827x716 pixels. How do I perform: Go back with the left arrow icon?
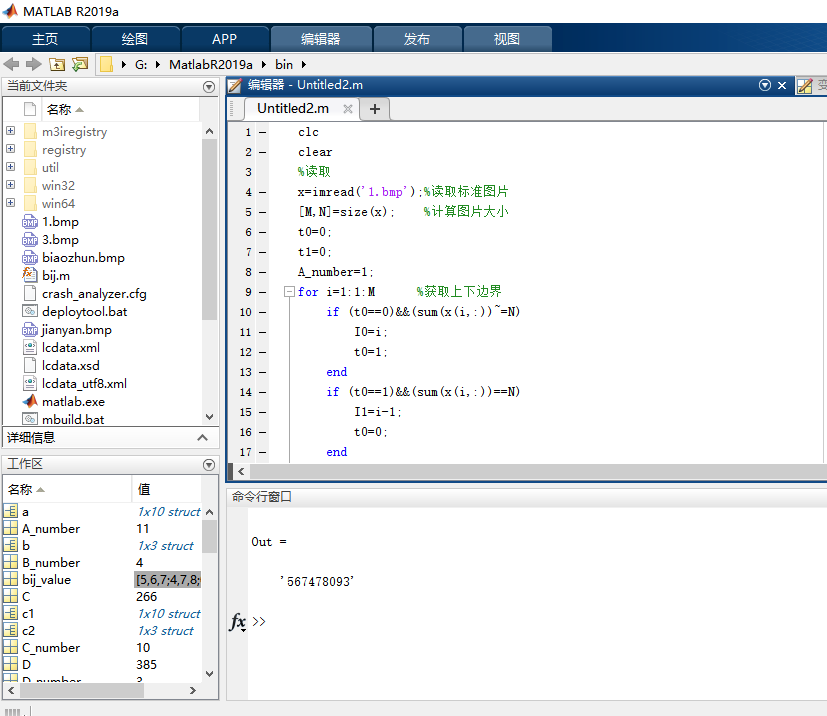click(11, 64)
